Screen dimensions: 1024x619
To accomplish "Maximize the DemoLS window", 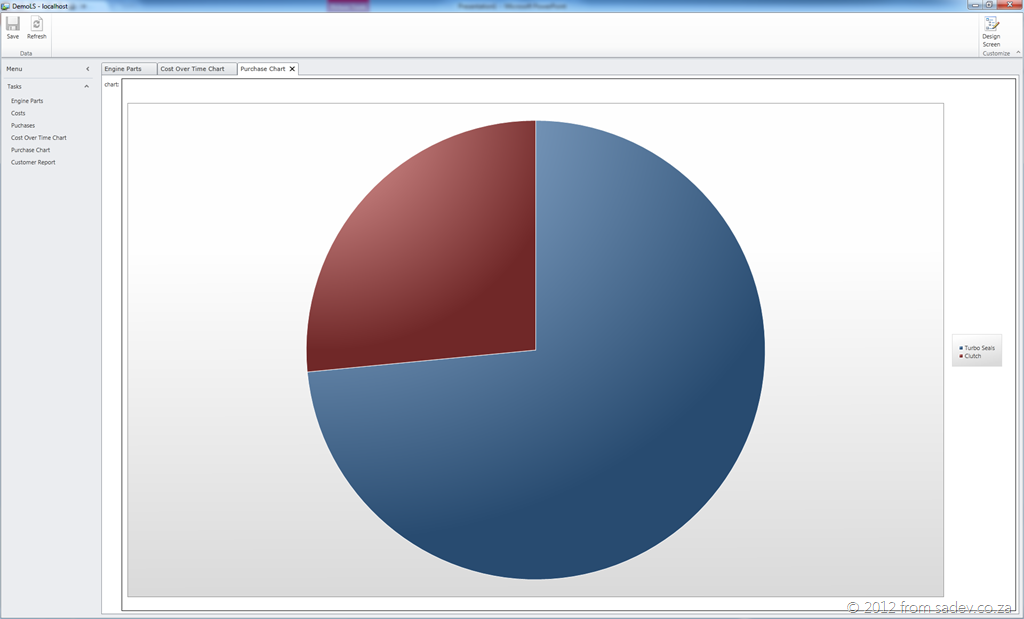I will coord(989,5).
